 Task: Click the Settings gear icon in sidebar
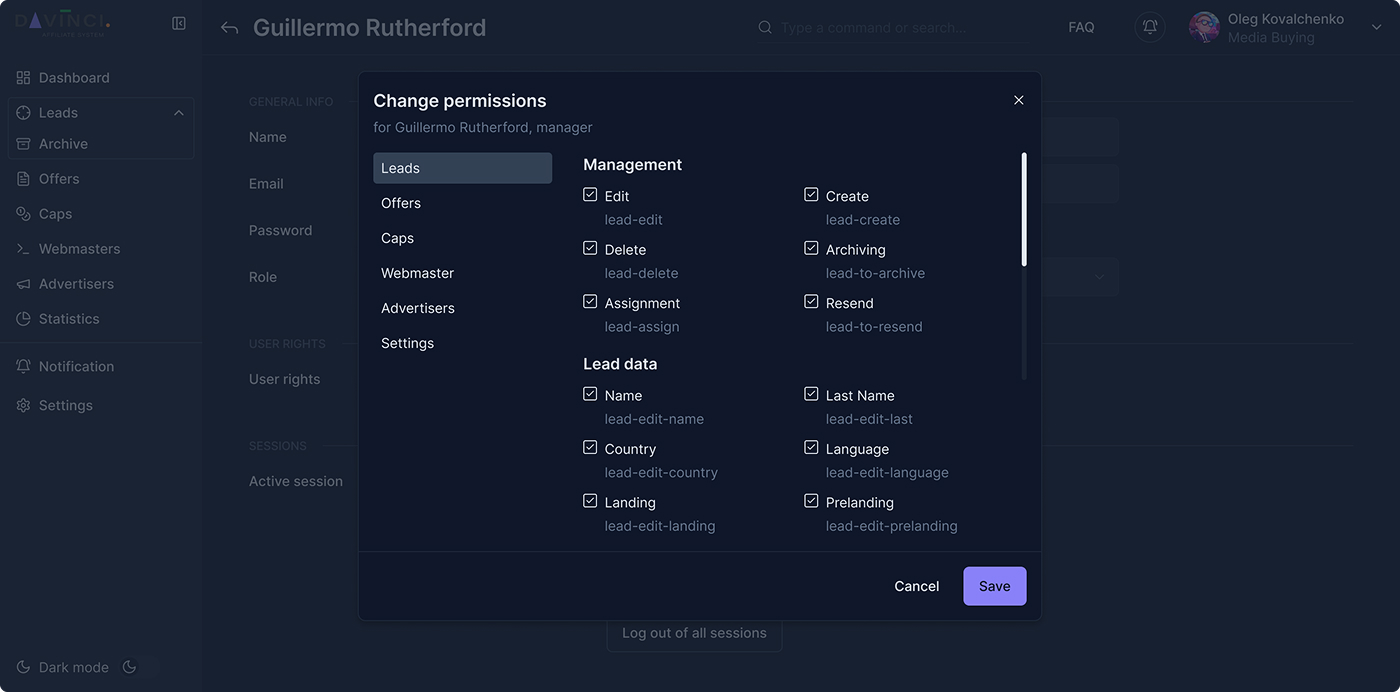23,405
